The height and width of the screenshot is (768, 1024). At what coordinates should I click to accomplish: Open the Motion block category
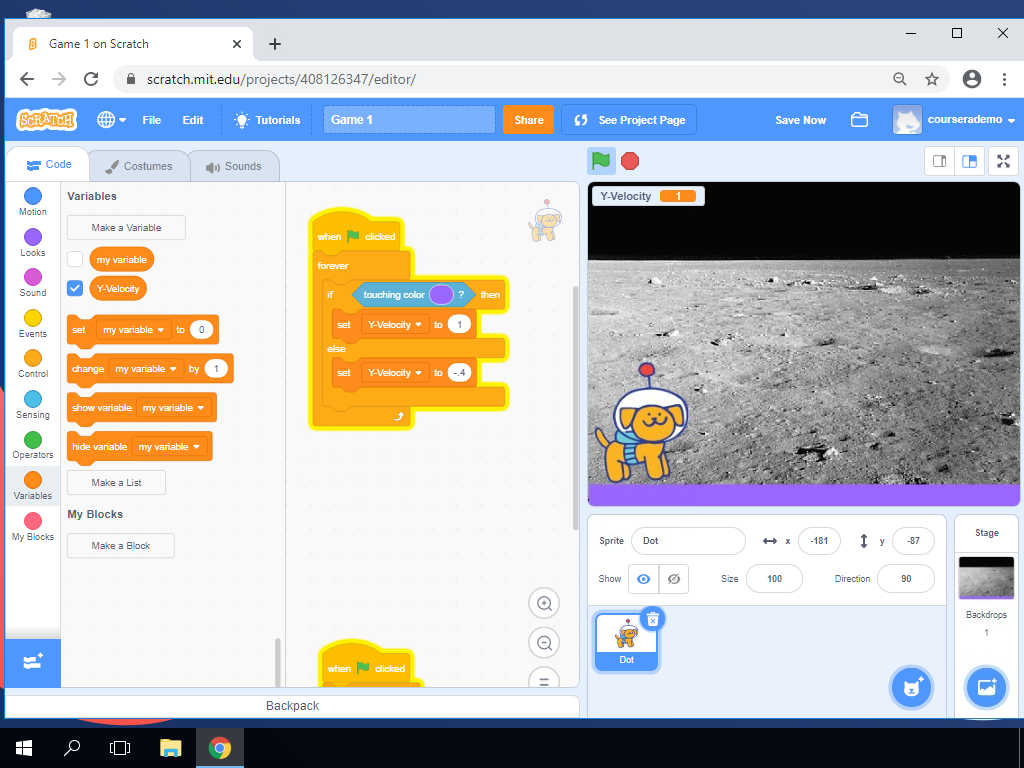[33, 202]
